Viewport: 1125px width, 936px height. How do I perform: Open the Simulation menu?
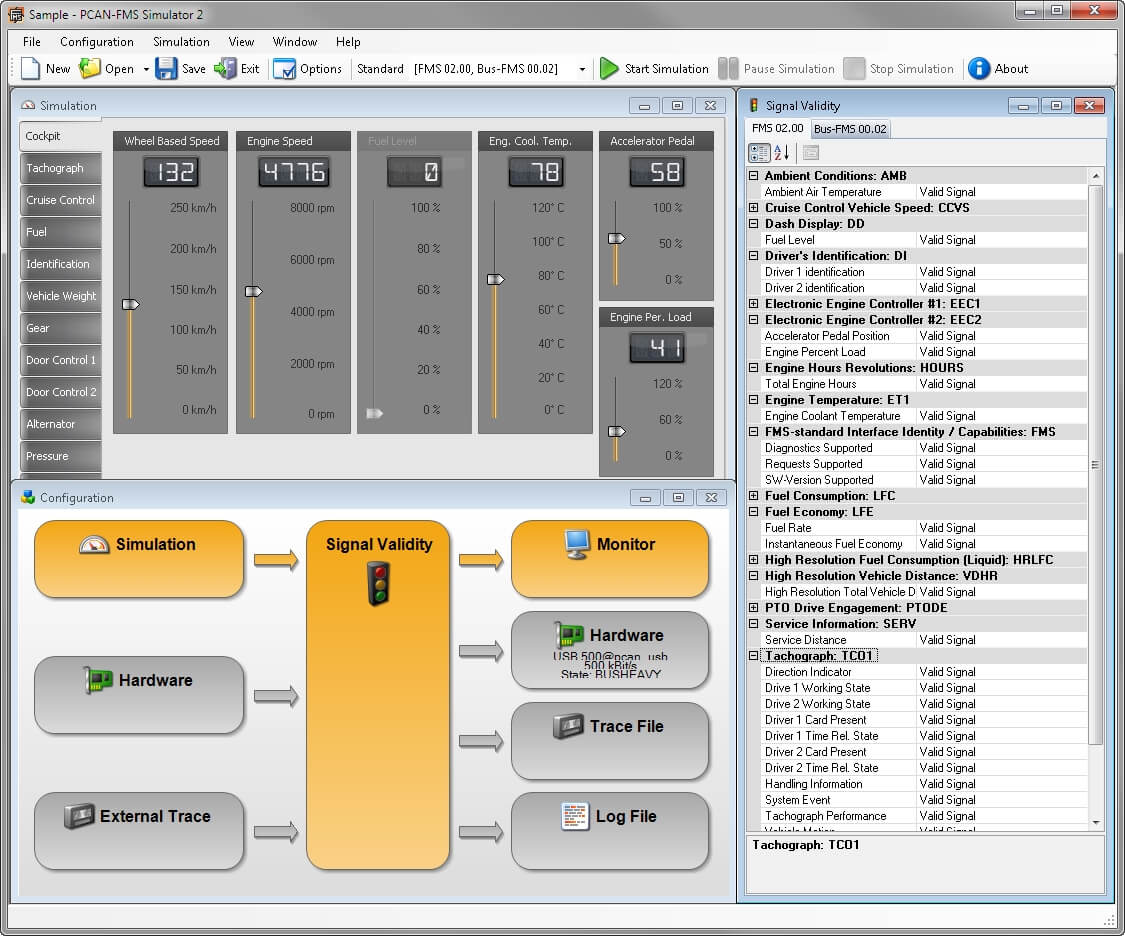pyautogui.click(x=181, y=42)
